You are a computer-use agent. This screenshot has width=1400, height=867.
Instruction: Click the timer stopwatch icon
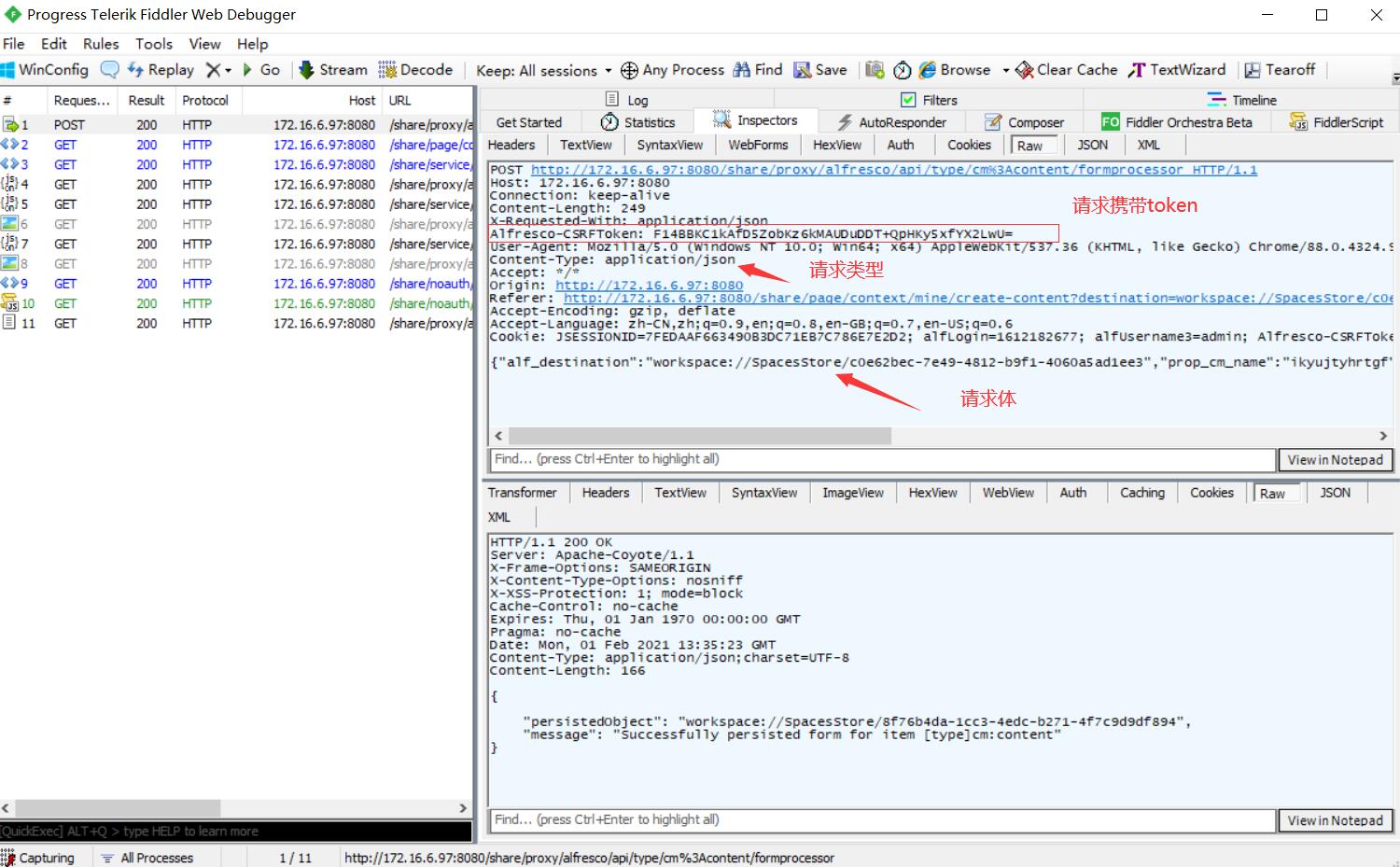pos(903,70)
